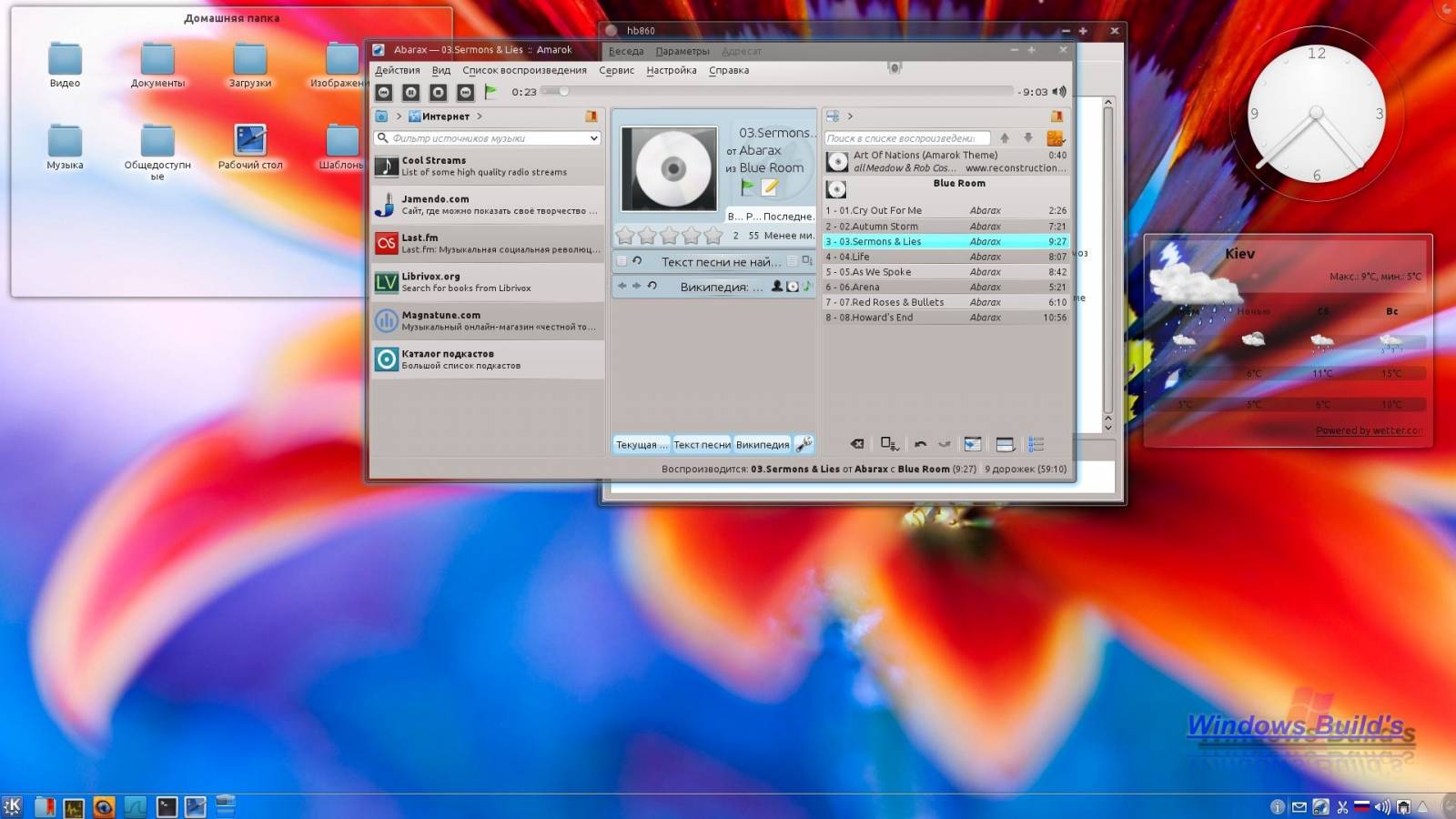Select track 06.Arena in playlist
1456x819 pixels.
point(946,287)
